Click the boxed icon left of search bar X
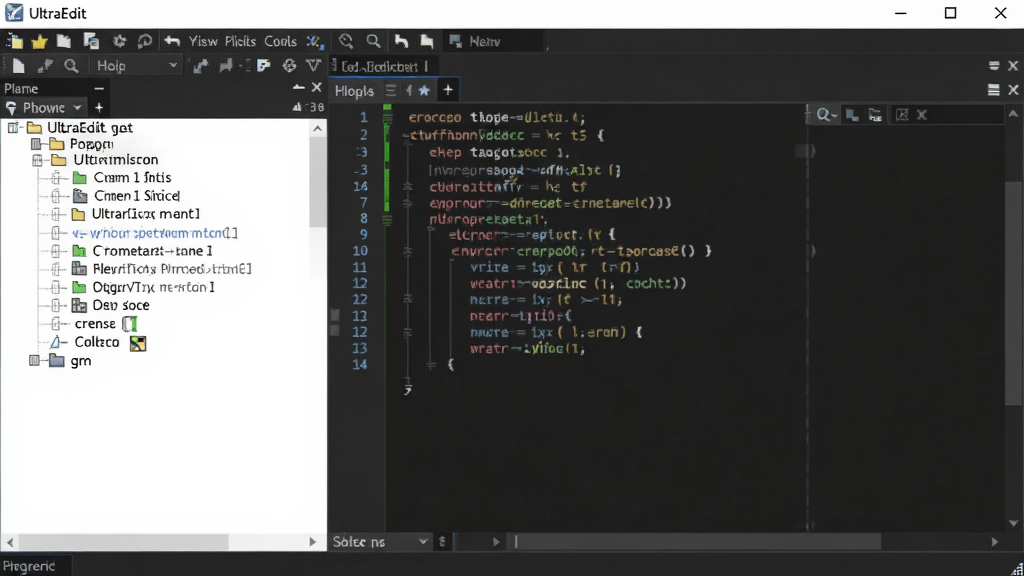 pyautogui.click(x=902, y=115)
